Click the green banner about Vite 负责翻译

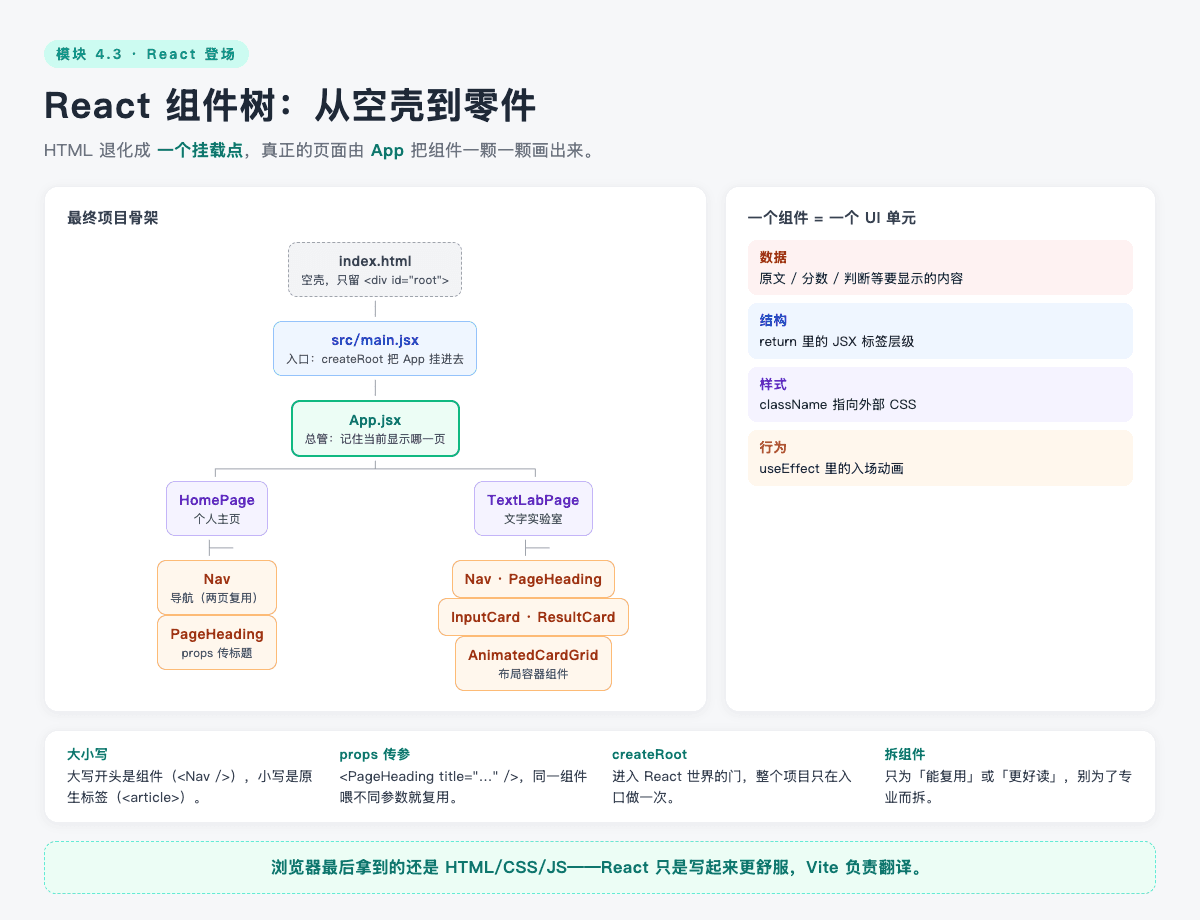pos(600,867)
